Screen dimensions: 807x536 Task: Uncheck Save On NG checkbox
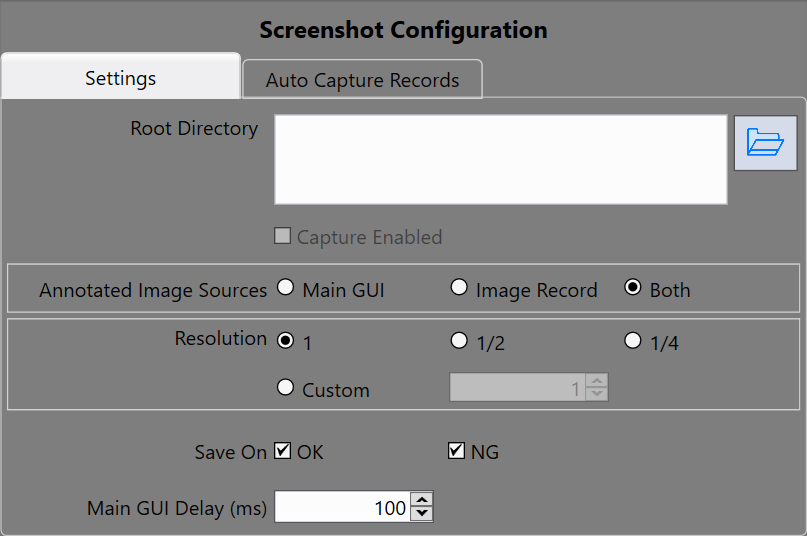pos(456,451)
